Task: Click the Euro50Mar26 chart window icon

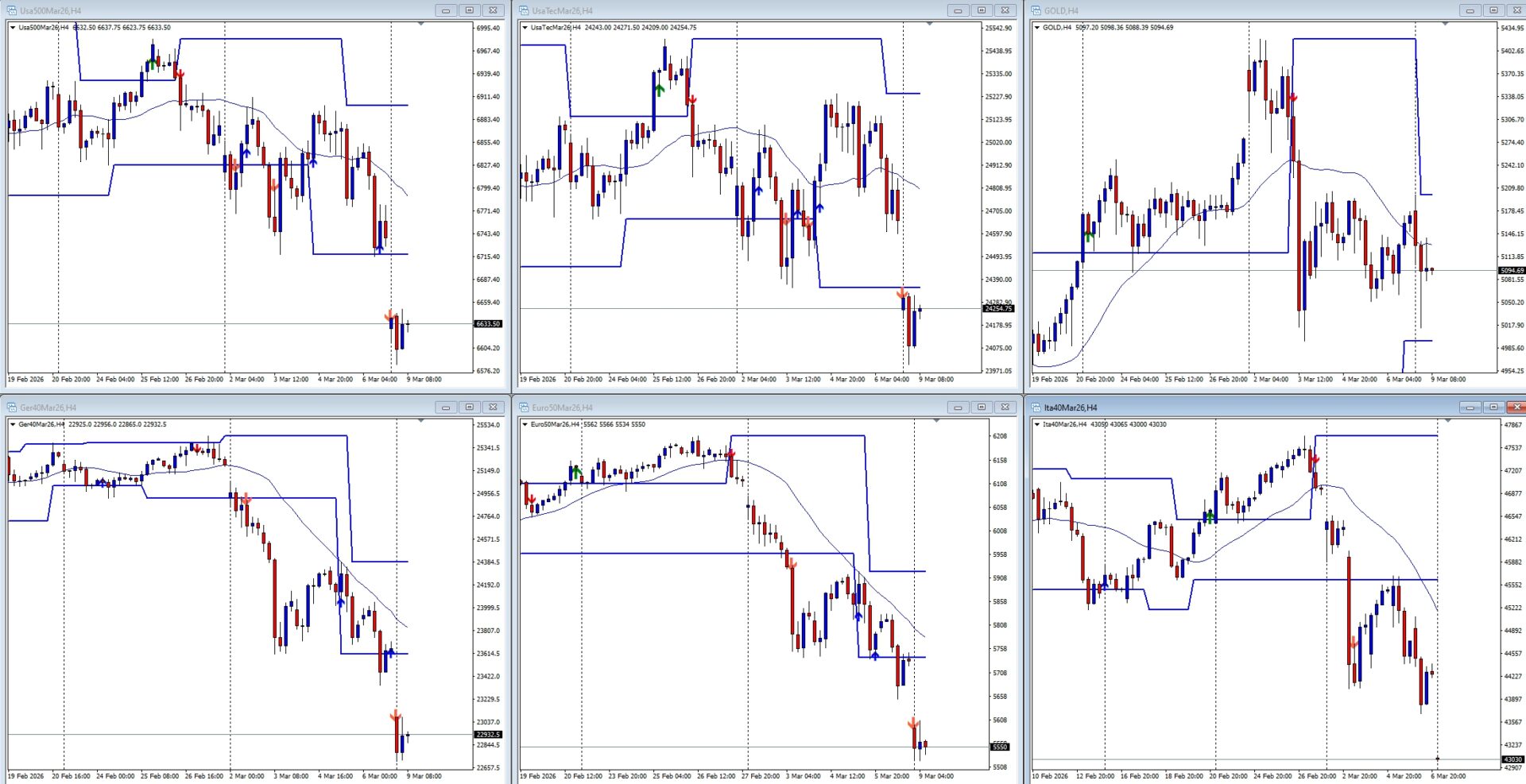Action: point(524,407)
